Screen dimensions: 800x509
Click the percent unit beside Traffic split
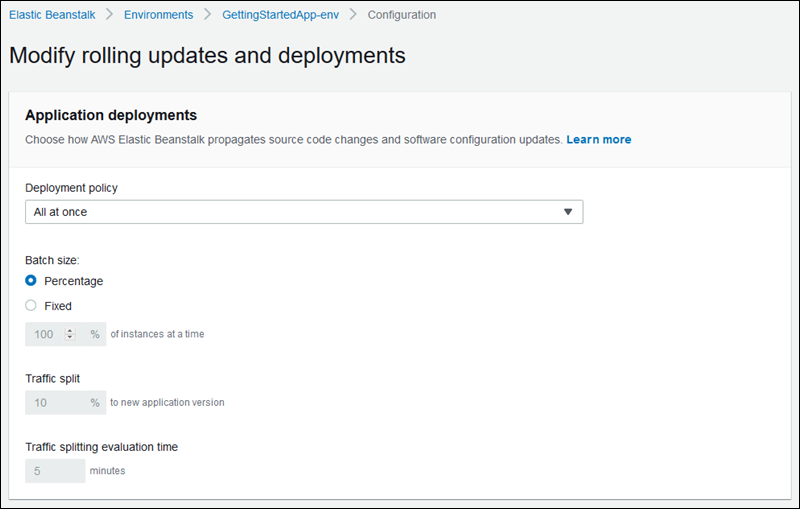click(95, 402)
